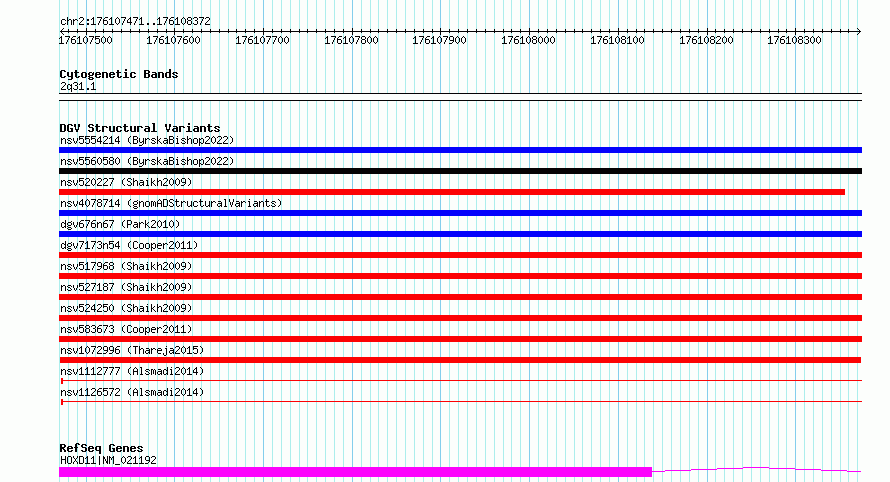Viewport: 890px width, 482px height.
Task: Click ruler position 176108200
Action: pos(707,40)
